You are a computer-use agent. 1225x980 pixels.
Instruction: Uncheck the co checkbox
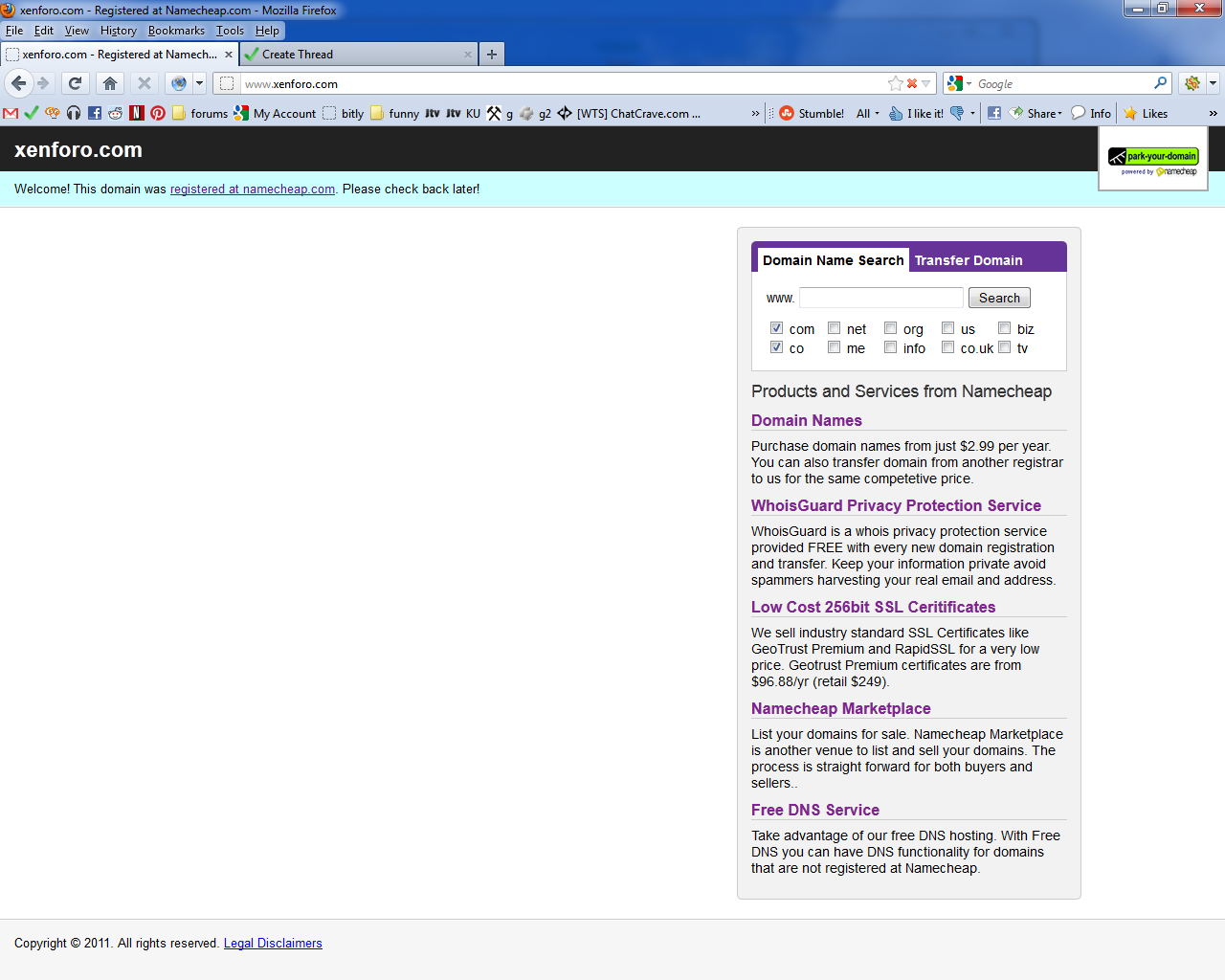(776, 346)
